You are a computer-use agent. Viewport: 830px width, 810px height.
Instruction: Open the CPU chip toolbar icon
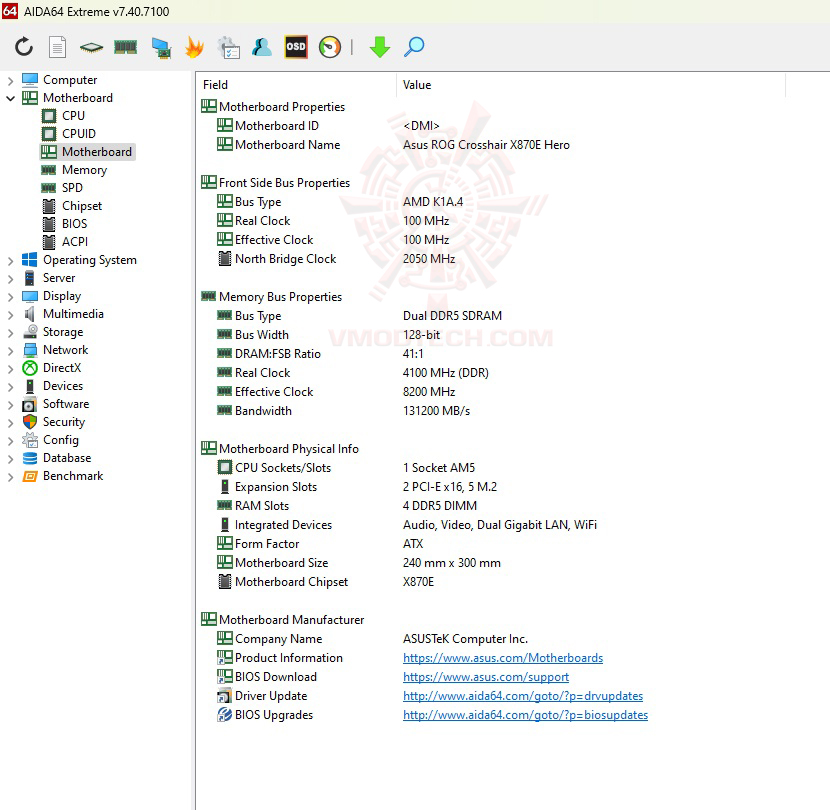[91, 48]
